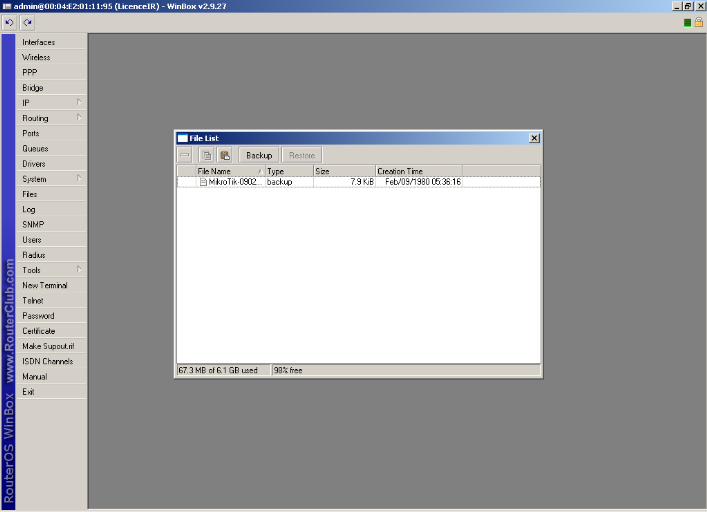Viewport: 707px width, 512px height.
Task: Open New Terminal from sidebar
Action: click(51, 285)
